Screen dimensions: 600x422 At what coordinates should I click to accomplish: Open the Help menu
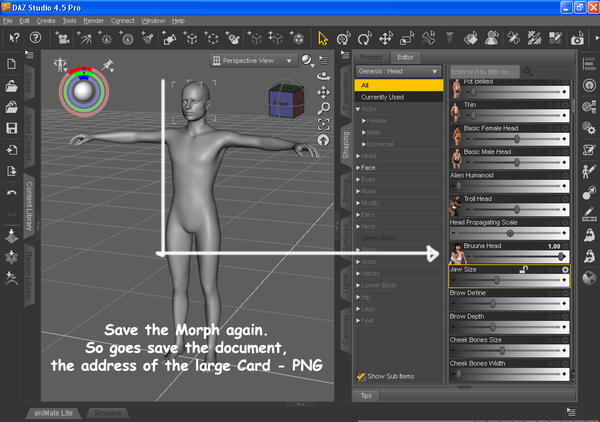point(178,21)
